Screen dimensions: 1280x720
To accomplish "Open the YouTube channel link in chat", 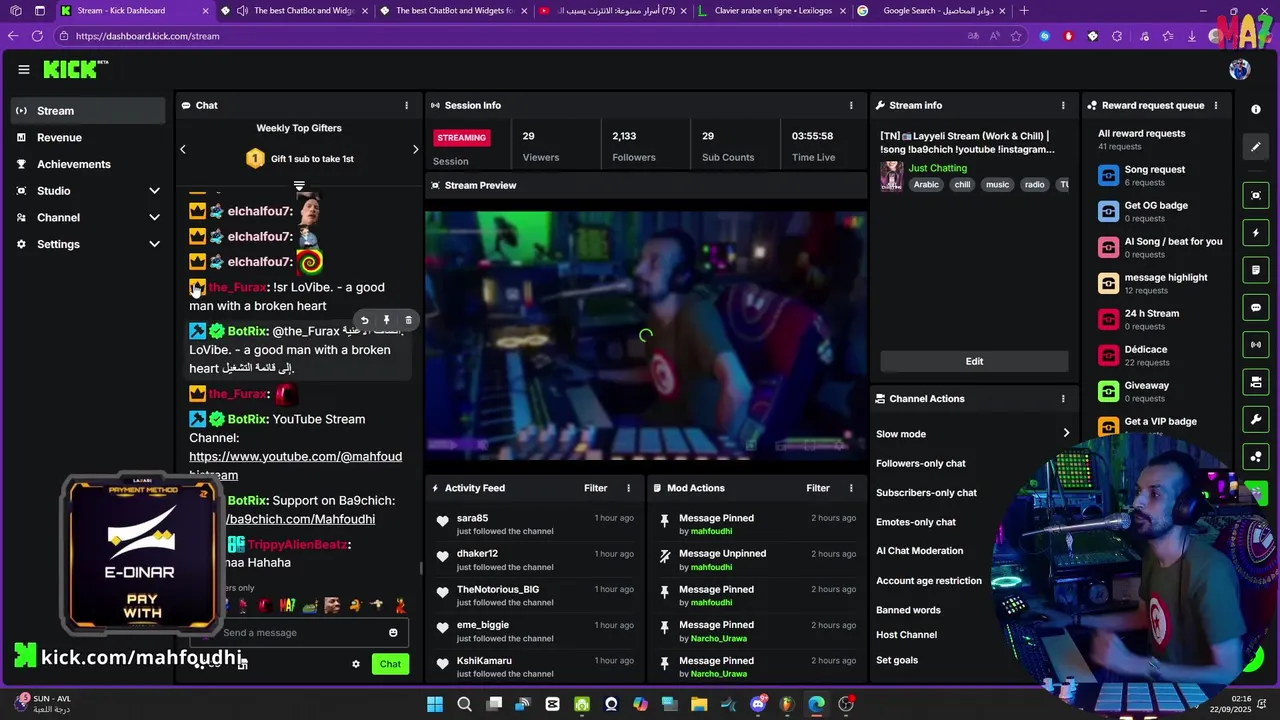I will pyautogui.click(x=296, y=466).
